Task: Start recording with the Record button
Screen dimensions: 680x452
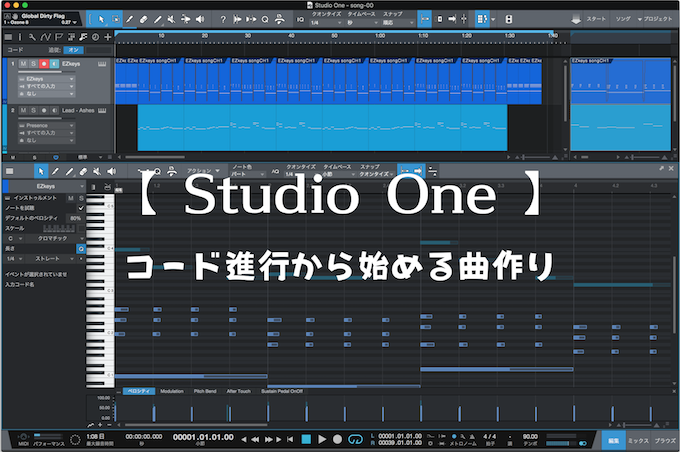Action: pos(337,439)
